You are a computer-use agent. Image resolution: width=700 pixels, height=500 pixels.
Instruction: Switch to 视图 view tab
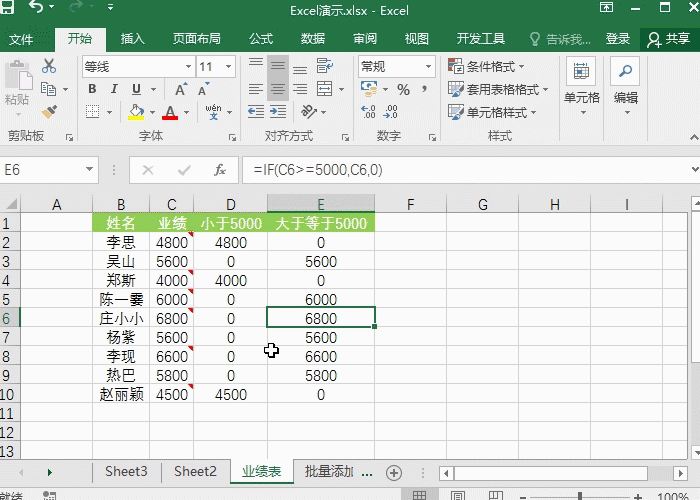417,39
